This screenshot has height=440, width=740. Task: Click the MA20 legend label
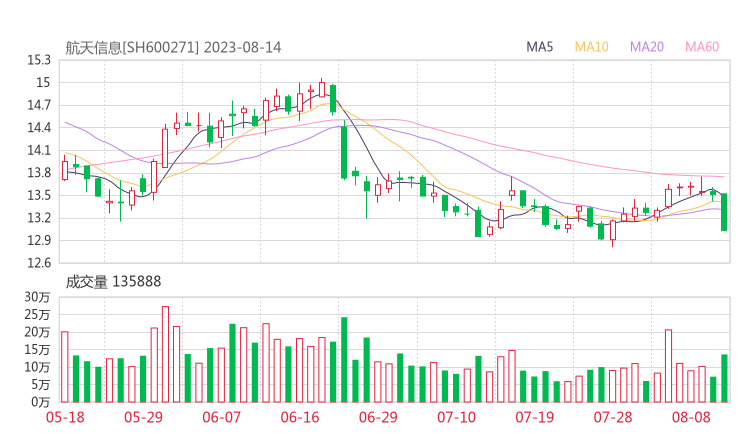tap(647, 47)
